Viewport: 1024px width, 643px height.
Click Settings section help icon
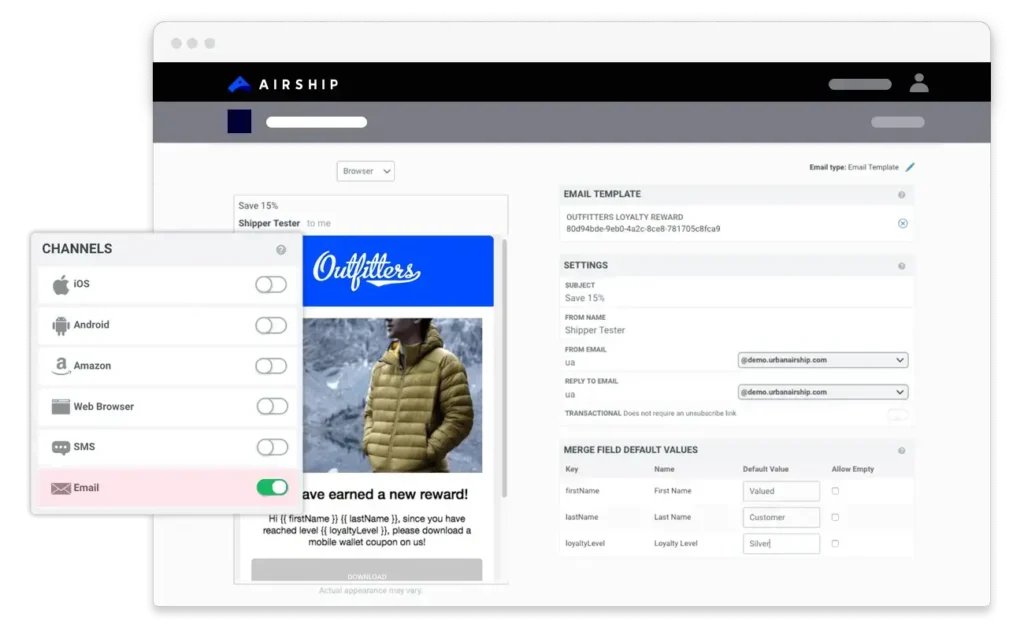click(901, 266)
